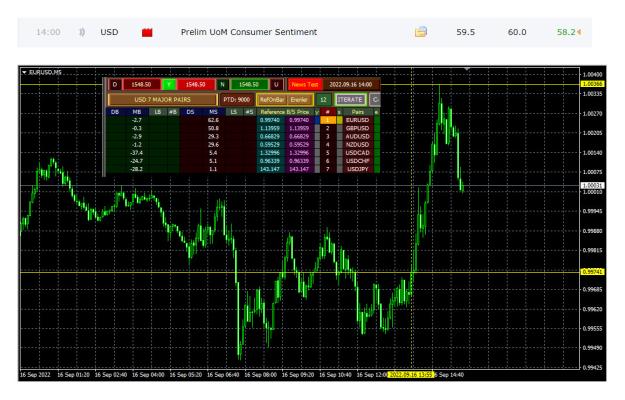Click the orange number 1 cell
The height and width of the screenshot is (400, 625).
point(328,120)
